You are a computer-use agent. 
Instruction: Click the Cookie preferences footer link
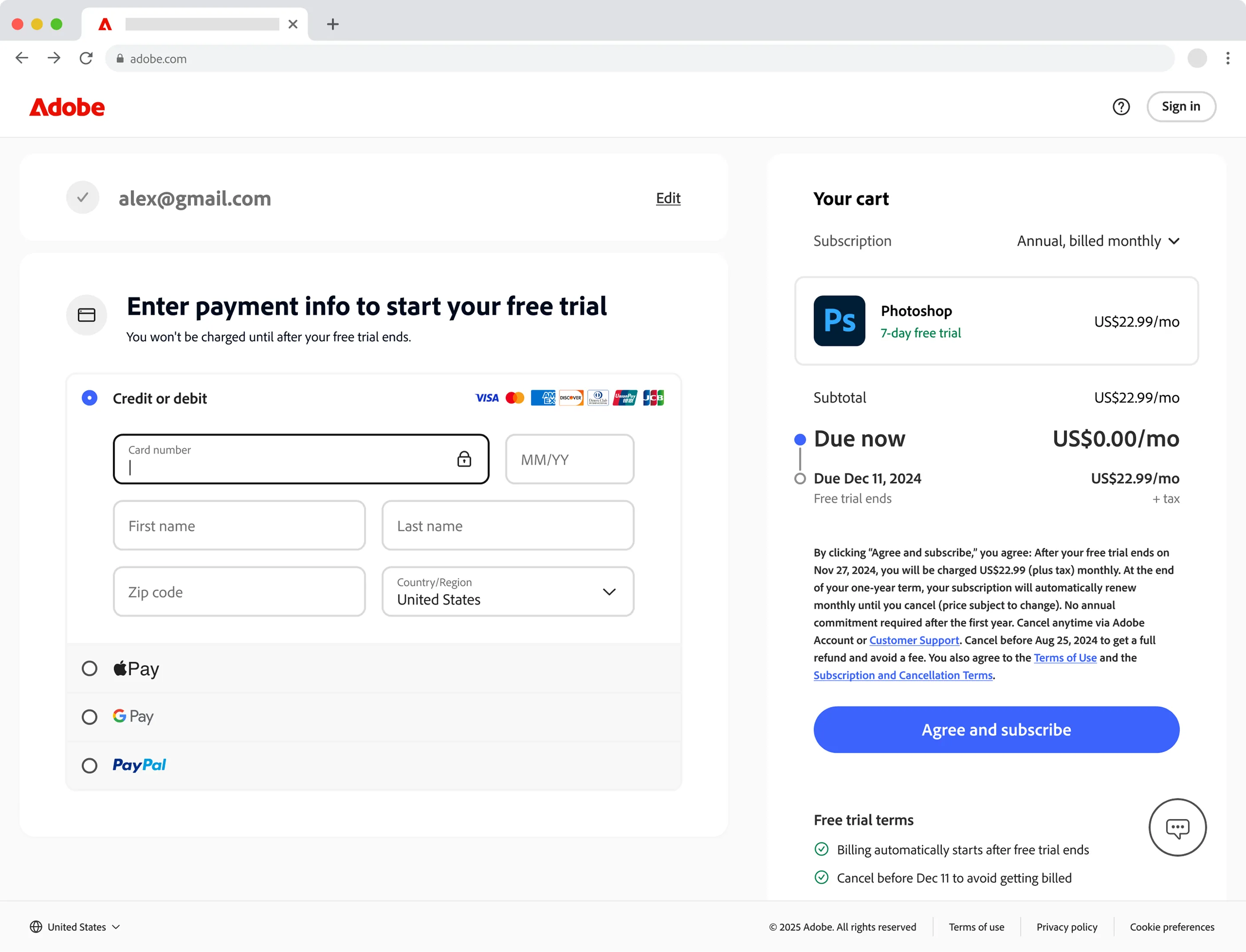point(1172,927)
